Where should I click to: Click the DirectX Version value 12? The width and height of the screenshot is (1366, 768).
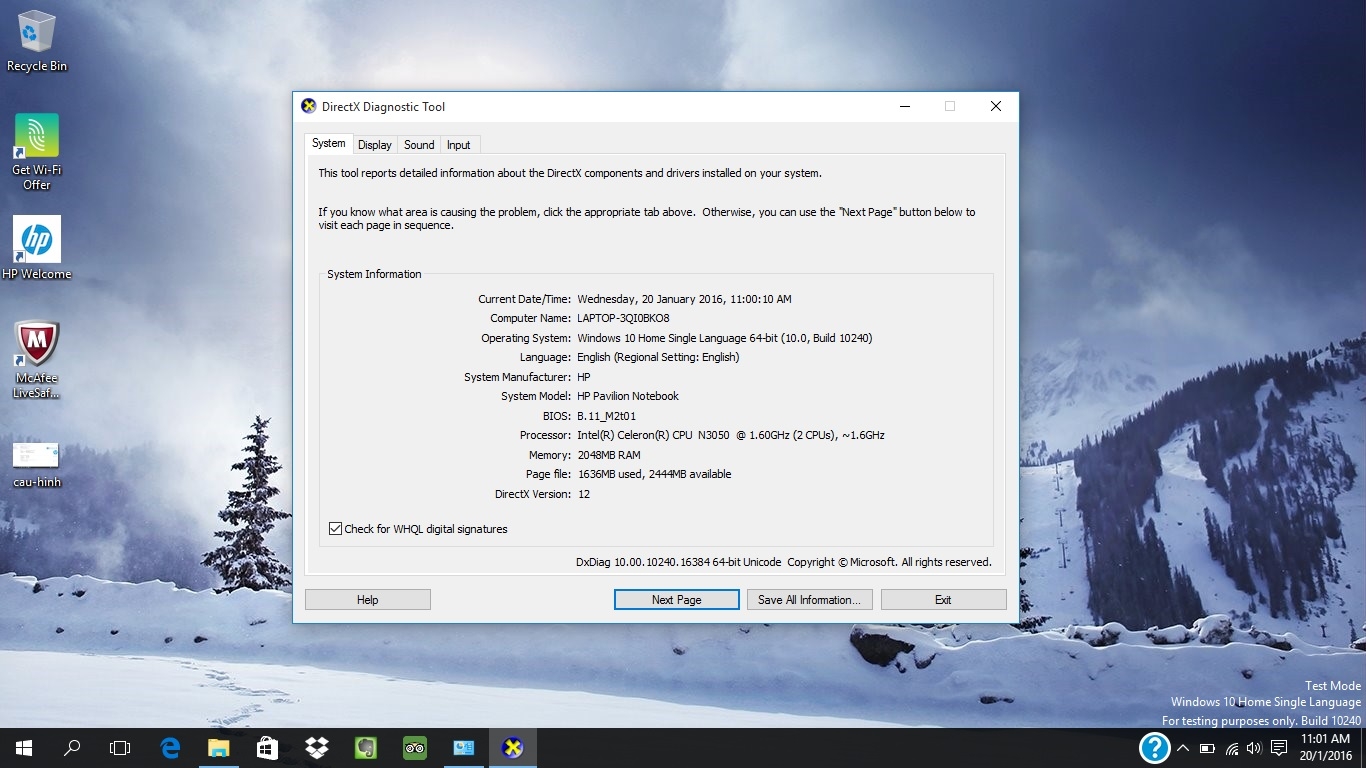pyautogui.click(x=584, y=494)
